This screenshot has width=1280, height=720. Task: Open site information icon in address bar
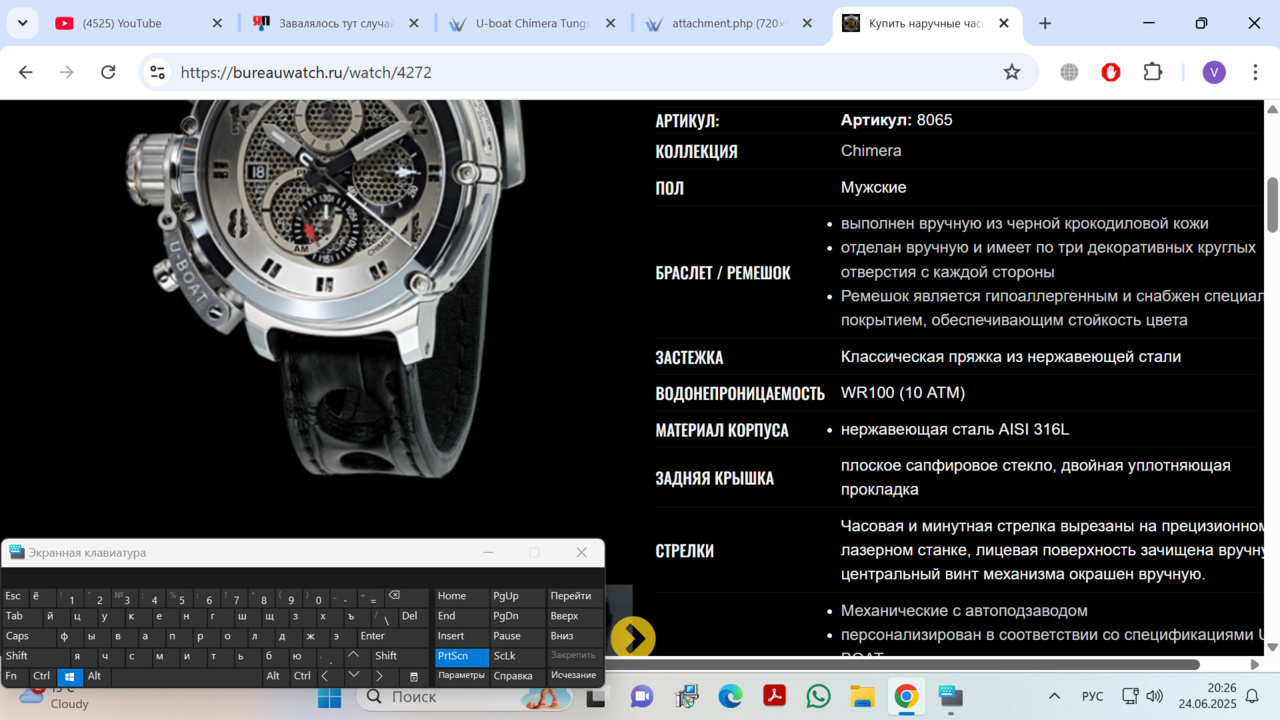[x=157, y=72]
